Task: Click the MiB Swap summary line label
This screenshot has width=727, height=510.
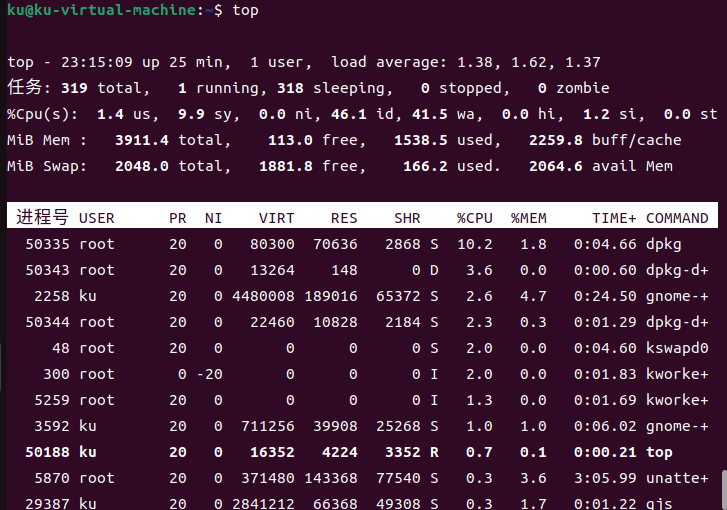Action: point(46,166)
